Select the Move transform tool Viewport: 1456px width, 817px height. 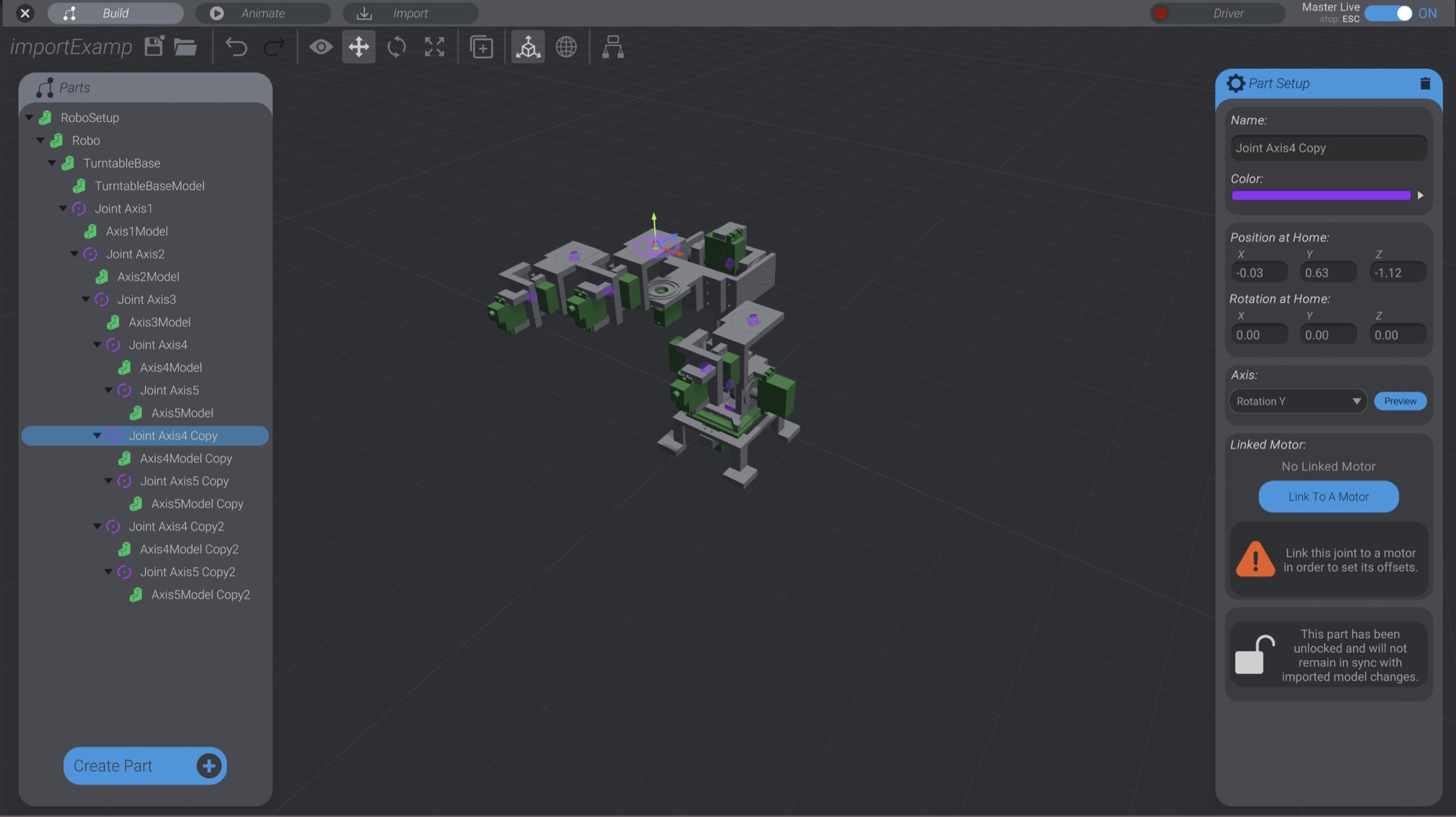point(359,47)
